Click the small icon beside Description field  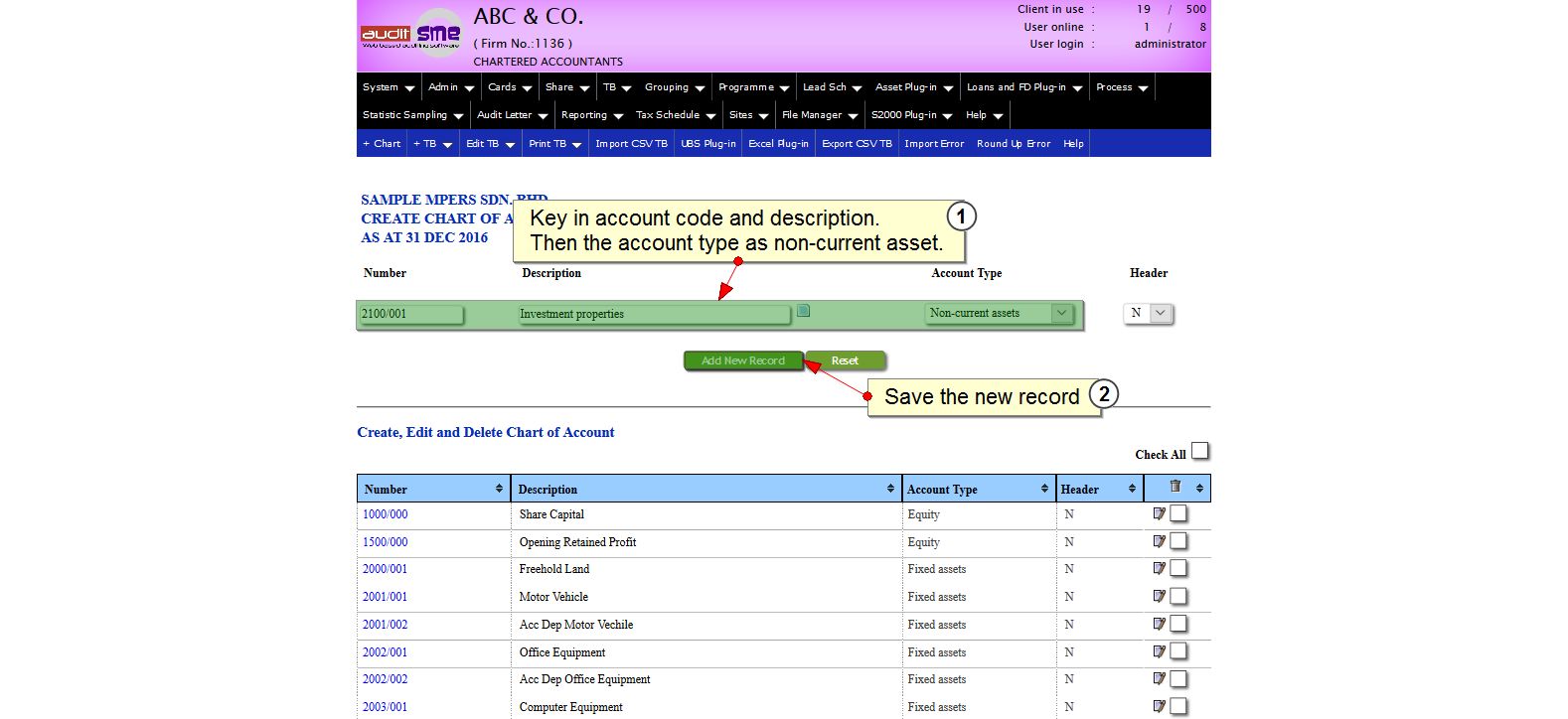803,311
